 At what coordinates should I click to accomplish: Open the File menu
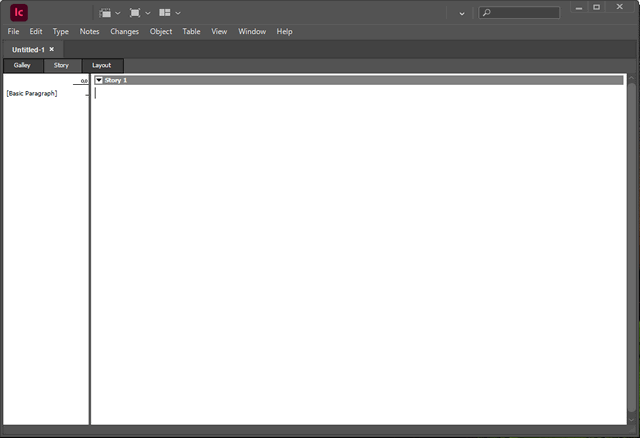pyautogui.click(x=13, y=31)
